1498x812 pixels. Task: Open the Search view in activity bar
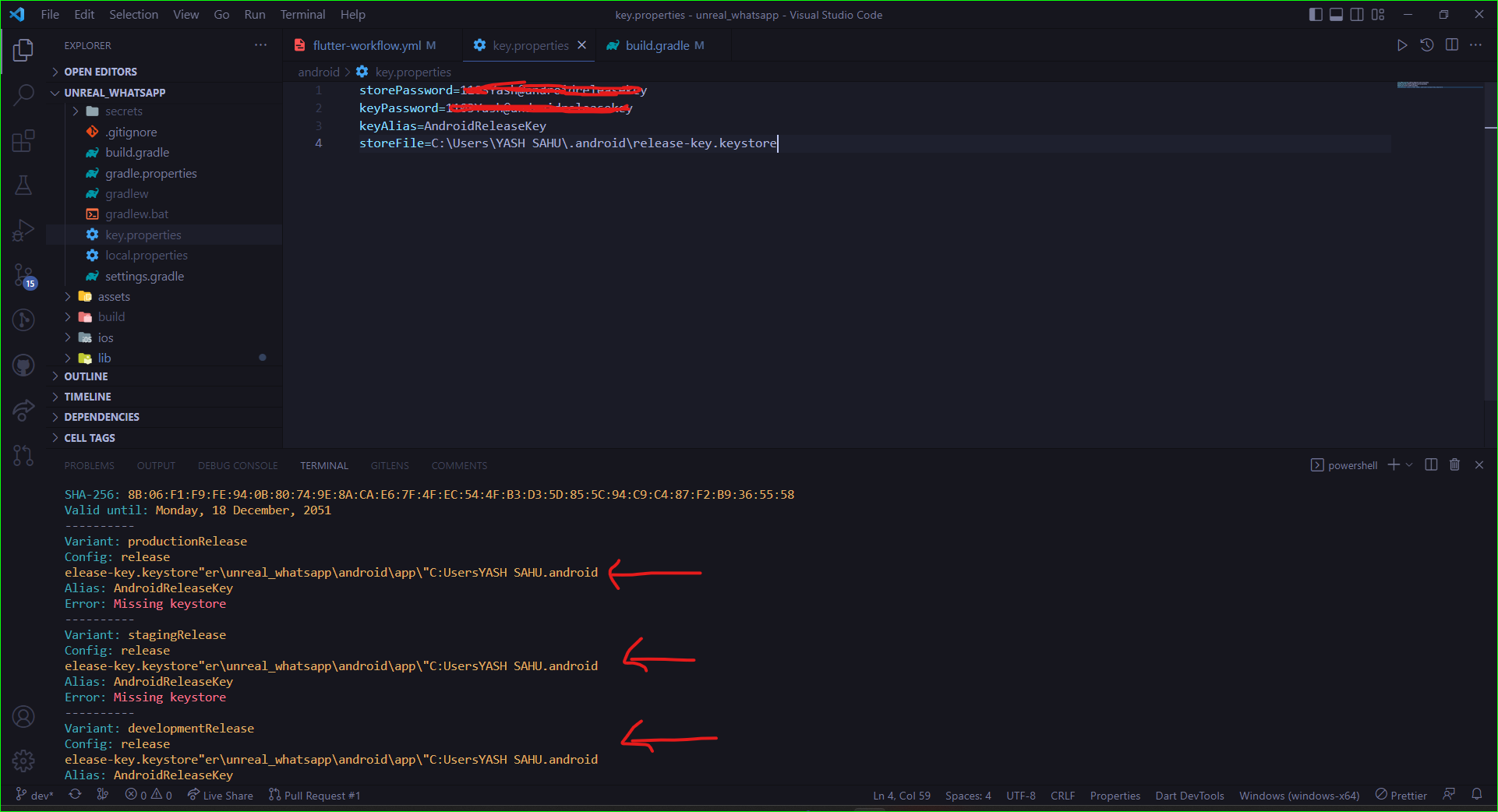(23, 95)
